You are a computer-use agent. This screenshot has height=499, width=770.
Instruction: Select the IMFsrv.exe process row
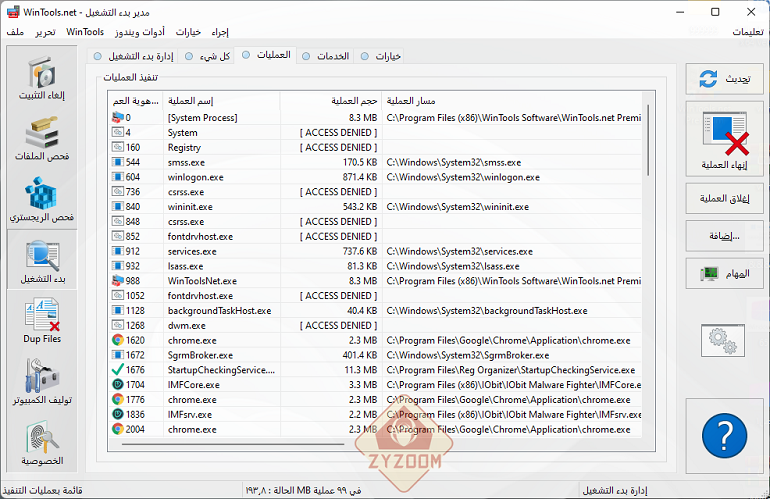pos(376,415)
